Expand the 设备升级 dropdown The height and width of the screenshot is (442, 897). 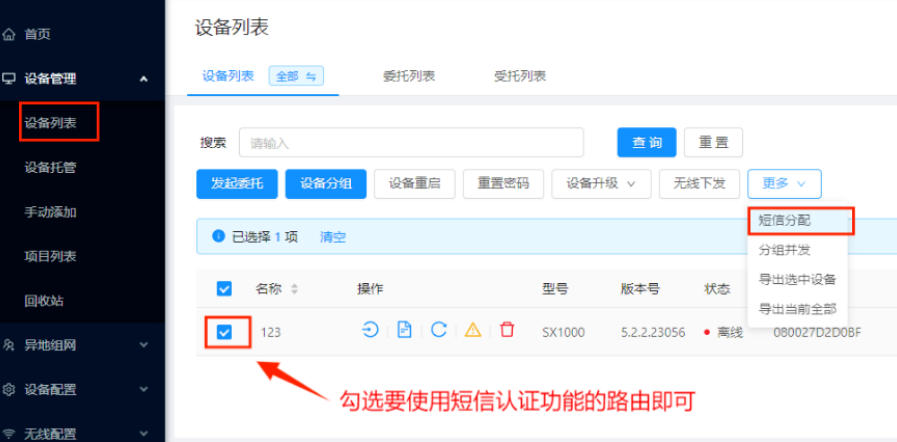(601, 183)
